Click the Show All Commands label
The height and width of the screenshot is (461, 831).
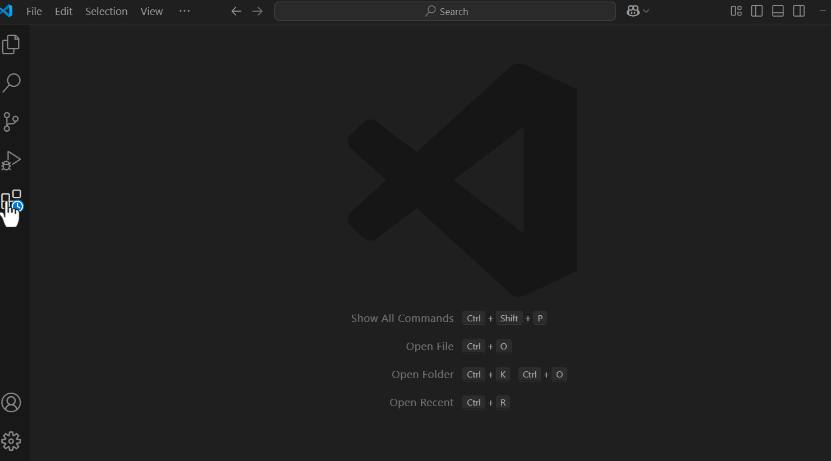(x=402, y=318)
